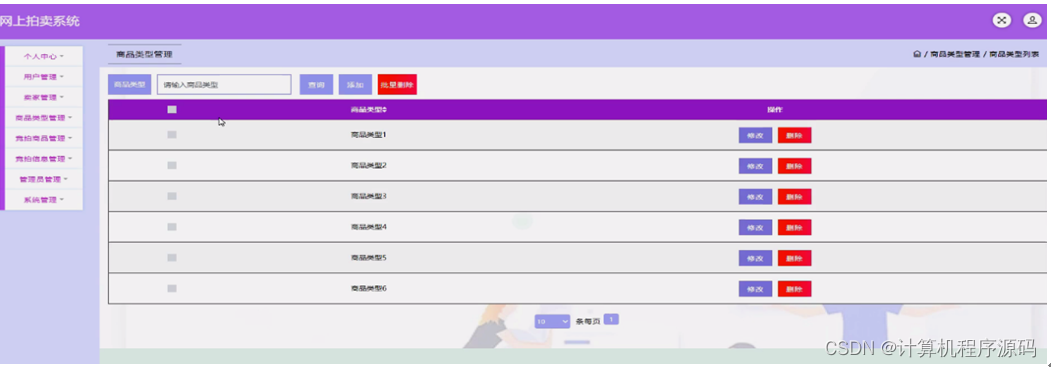This screenshot has height=367, width=1051.
Task: Click 商品类型管理 in the breadcrumb
Action: point(954,54)
